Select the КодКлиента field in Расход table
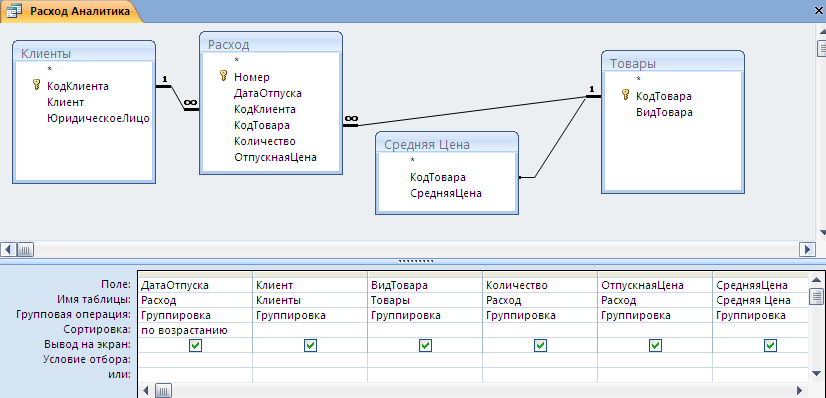Screen dimensions: 826x398 coord(264,110)
